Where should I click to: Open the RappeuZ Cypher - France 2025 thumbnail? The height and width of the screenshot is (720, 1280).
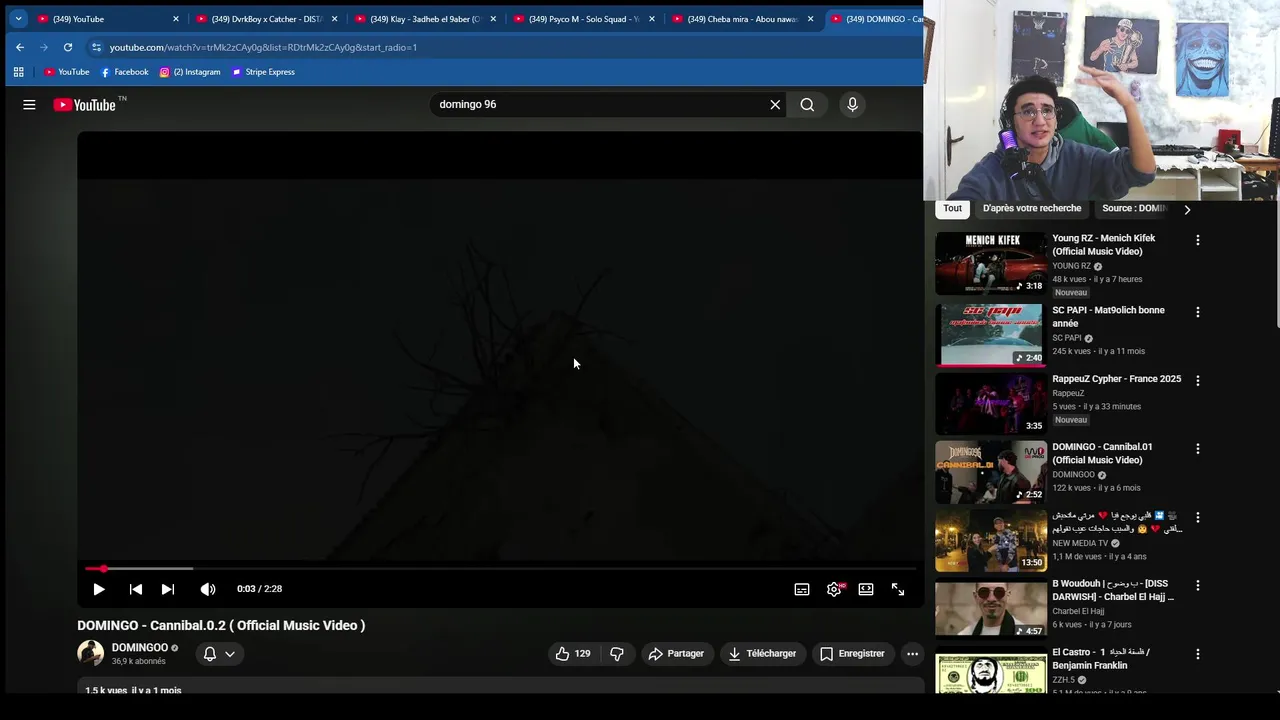point(991,404)
